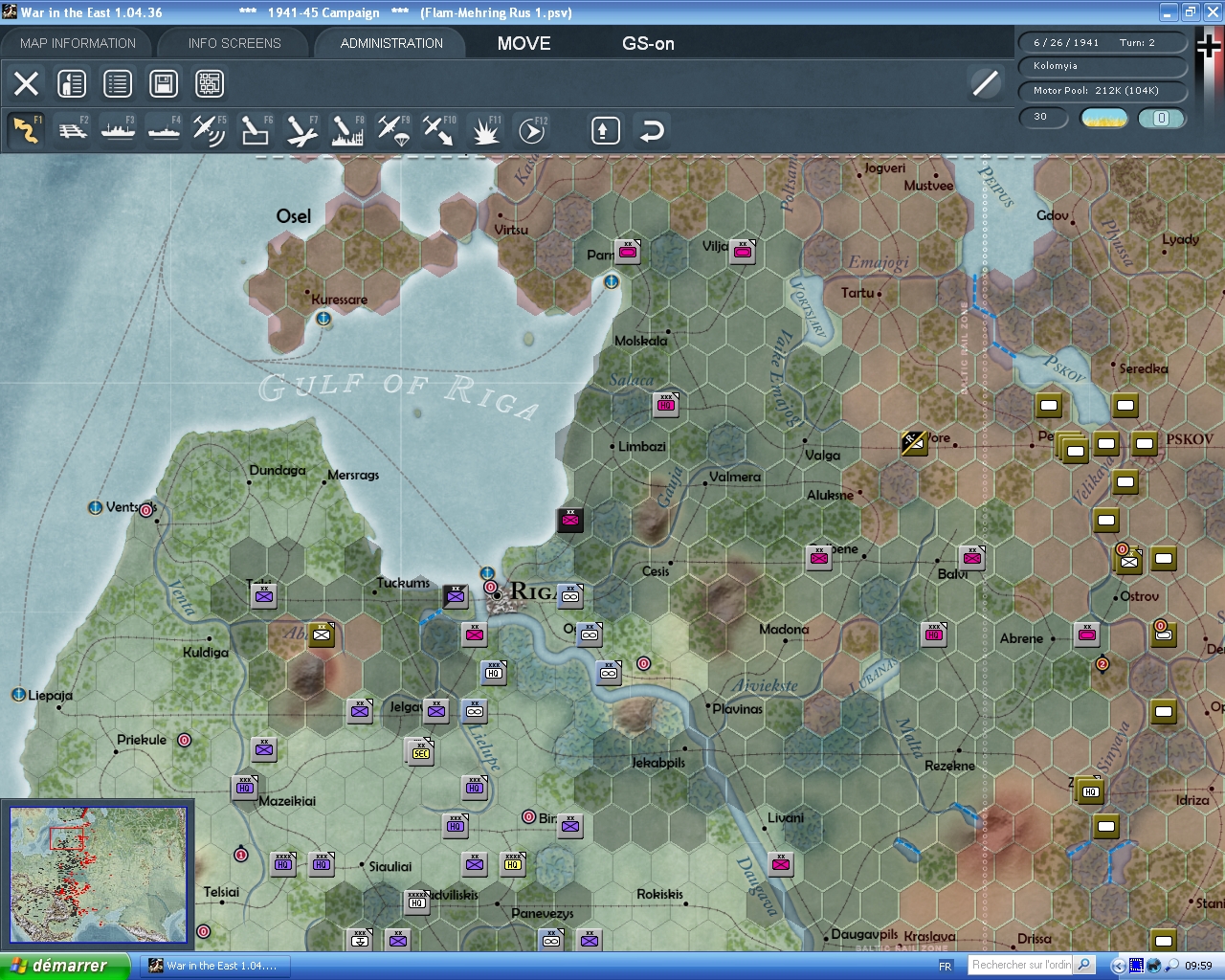Select the Soviet HQ counter near Rezekne
1225x980 pixels.
pyautogui.click(x=1090, y=791)
